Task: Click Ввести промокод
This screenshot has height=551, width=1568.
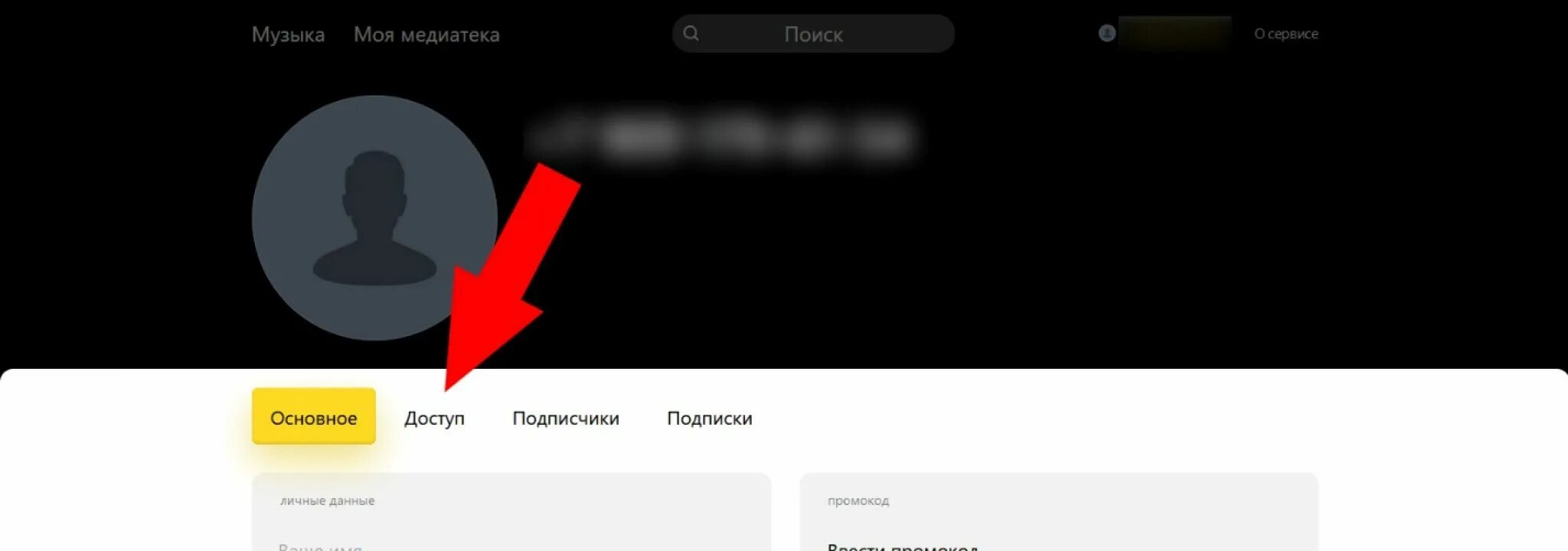Action: point(903,546)
